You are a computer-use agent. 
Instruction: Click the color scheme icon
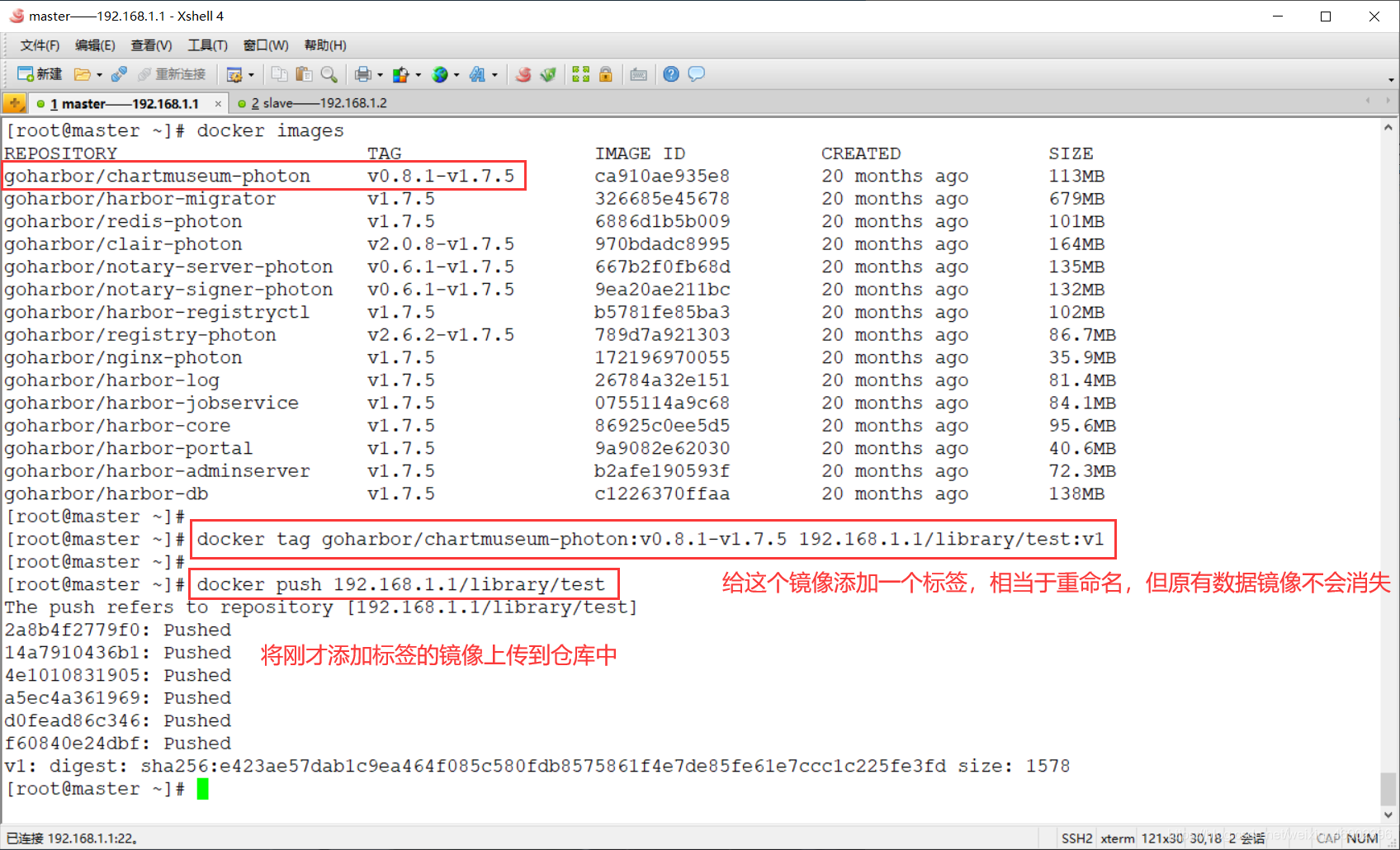tap(400, 74)
